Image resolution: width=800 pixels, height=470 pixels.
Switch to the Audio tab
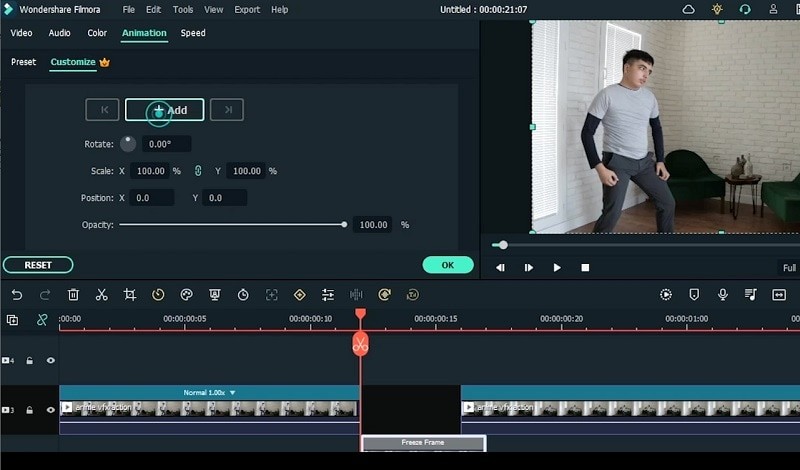pos(59,33)
